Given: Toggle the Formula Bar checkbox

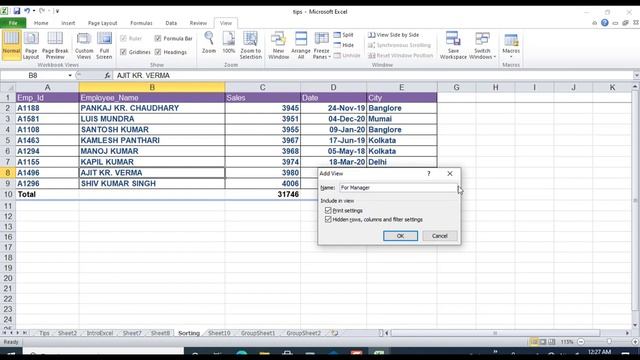Looking at the screenshot, I should coord(158,38).
